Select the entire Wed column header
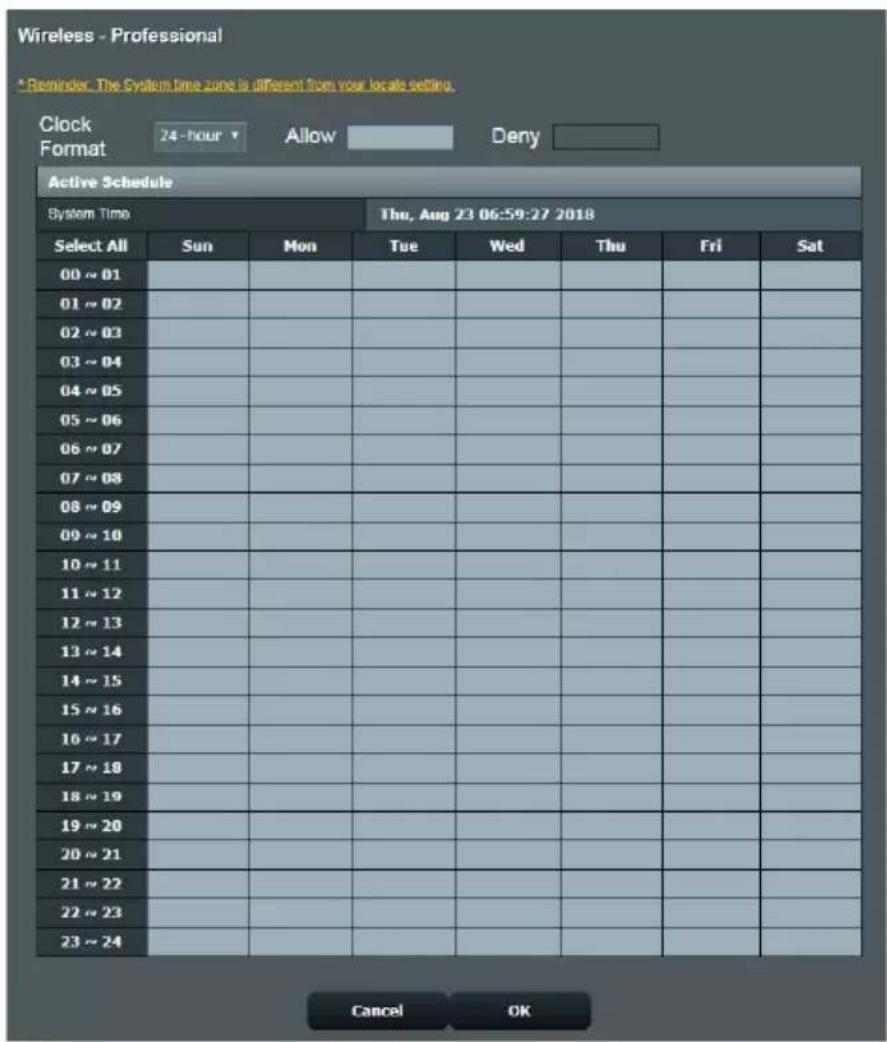The height and width of the screenshot is (1042, 887). click(x=508, y=246)
